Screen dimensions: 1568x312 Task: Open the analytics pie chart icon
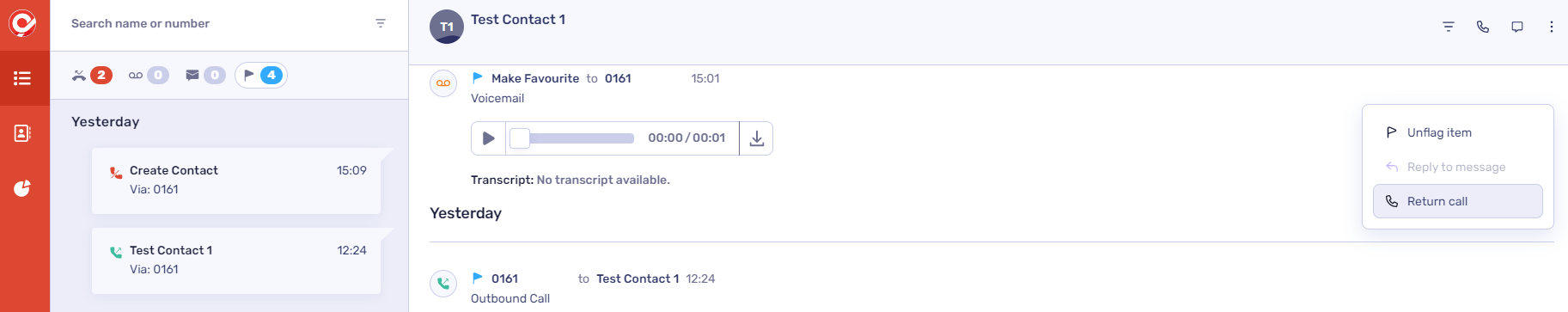click(x=23, y=188)
